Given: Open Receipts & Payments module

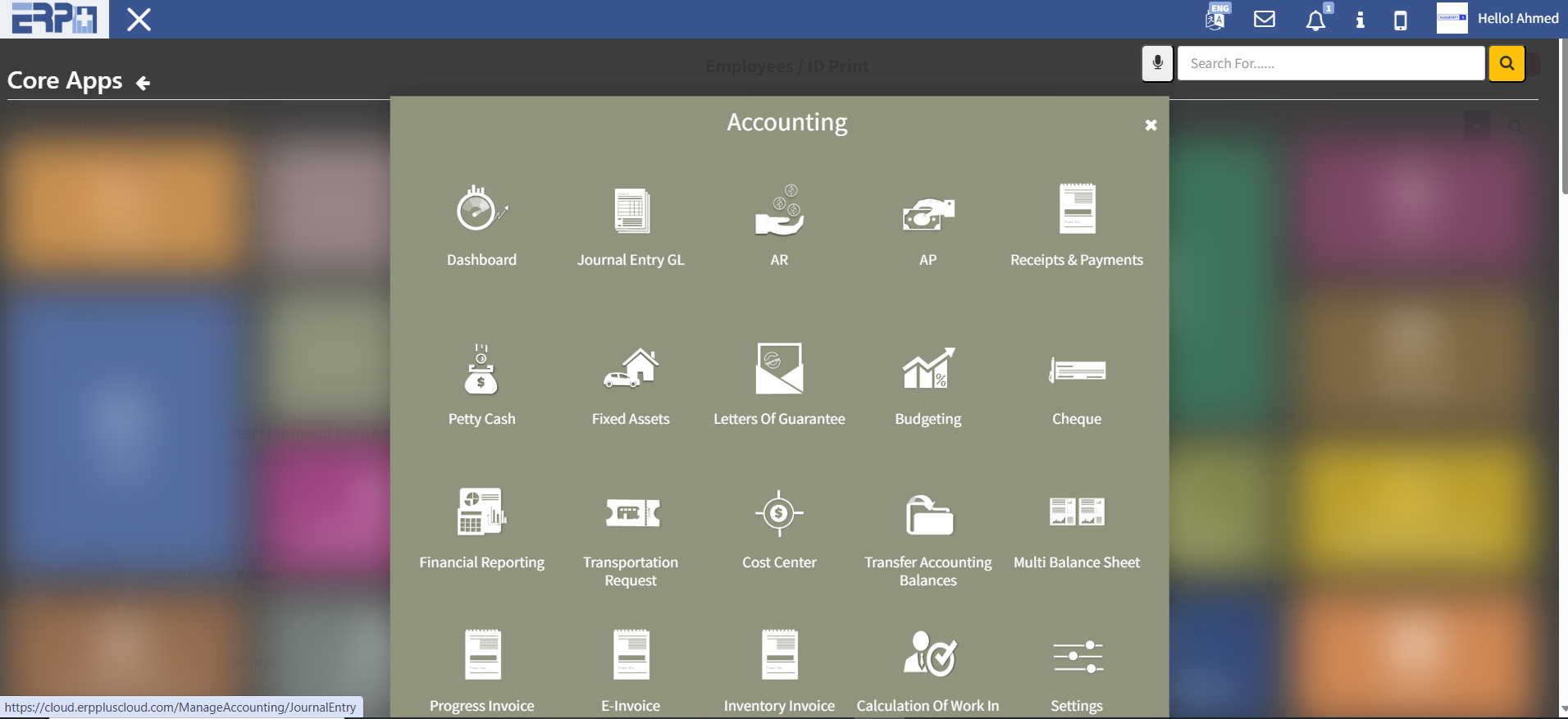Looking at the screenshot, I should tap(1076, 211).
